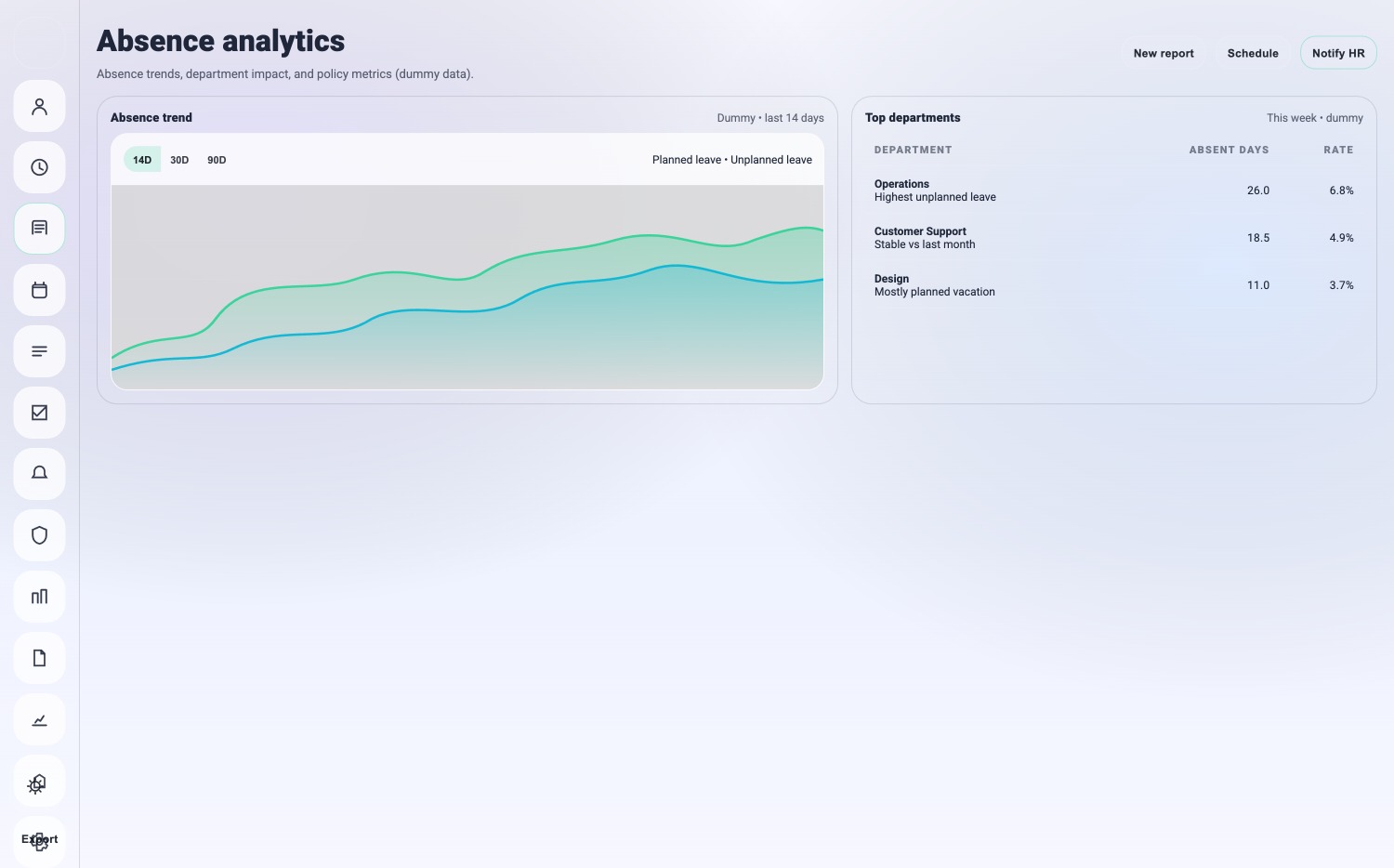This screenshot has width=1394, height=868.
Task: Click the Notify HR button
Action: (x=1338, y=53)
